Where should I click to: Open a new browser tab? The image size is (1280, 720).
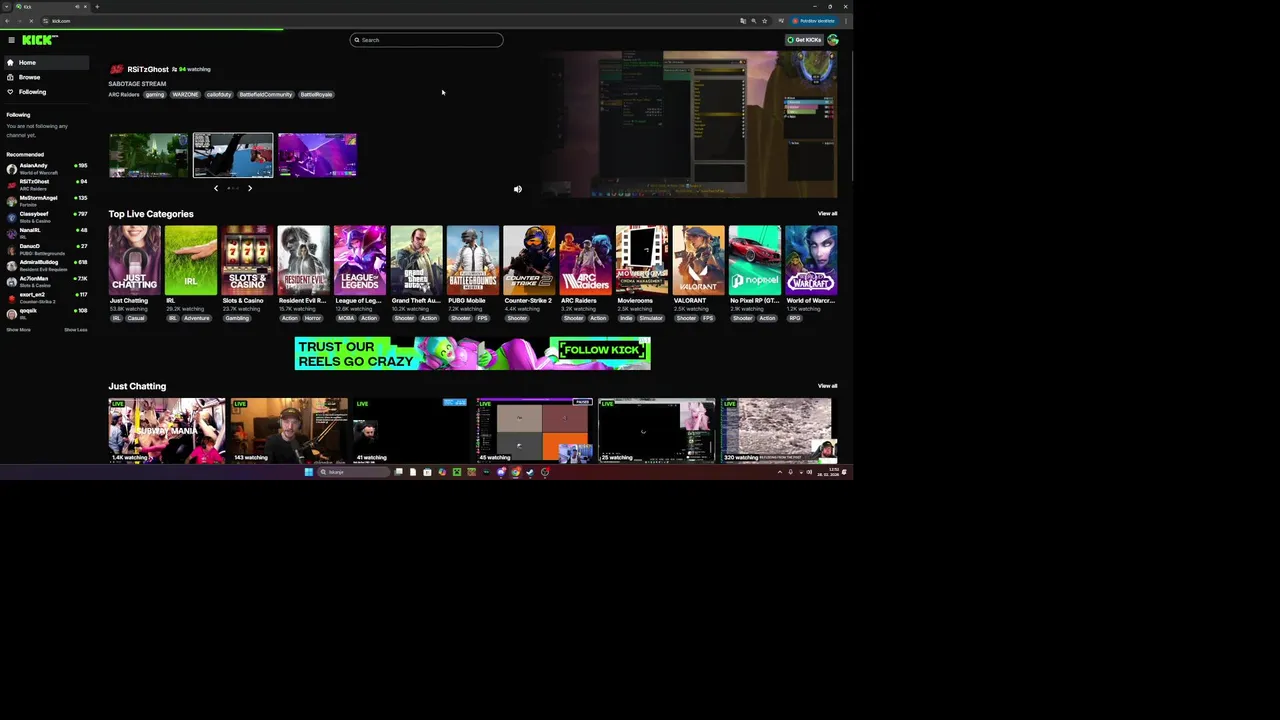97,7
